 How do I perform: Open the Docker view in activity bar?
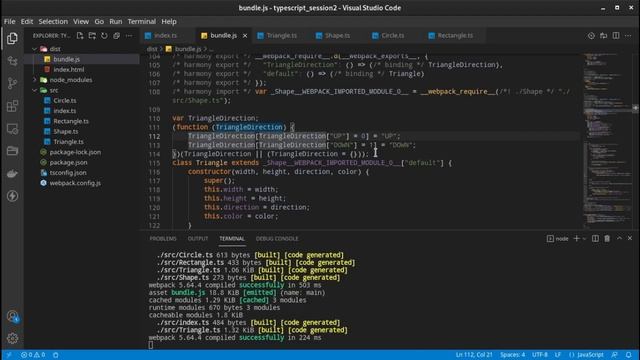click(12, 174)
